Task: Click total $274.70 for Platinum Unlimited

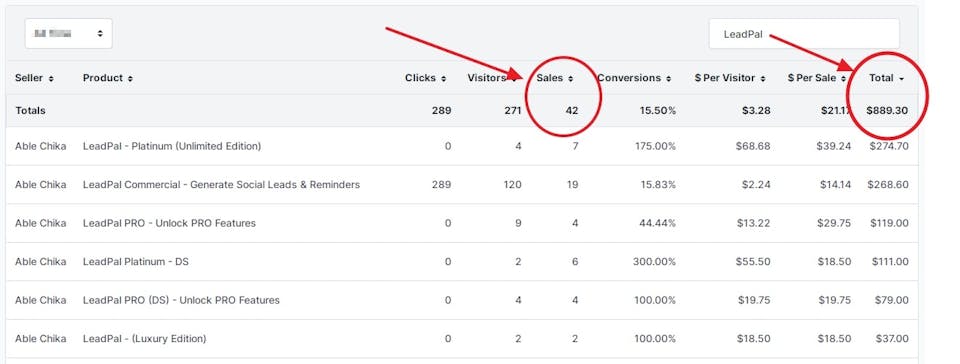Action: point(888,146)
